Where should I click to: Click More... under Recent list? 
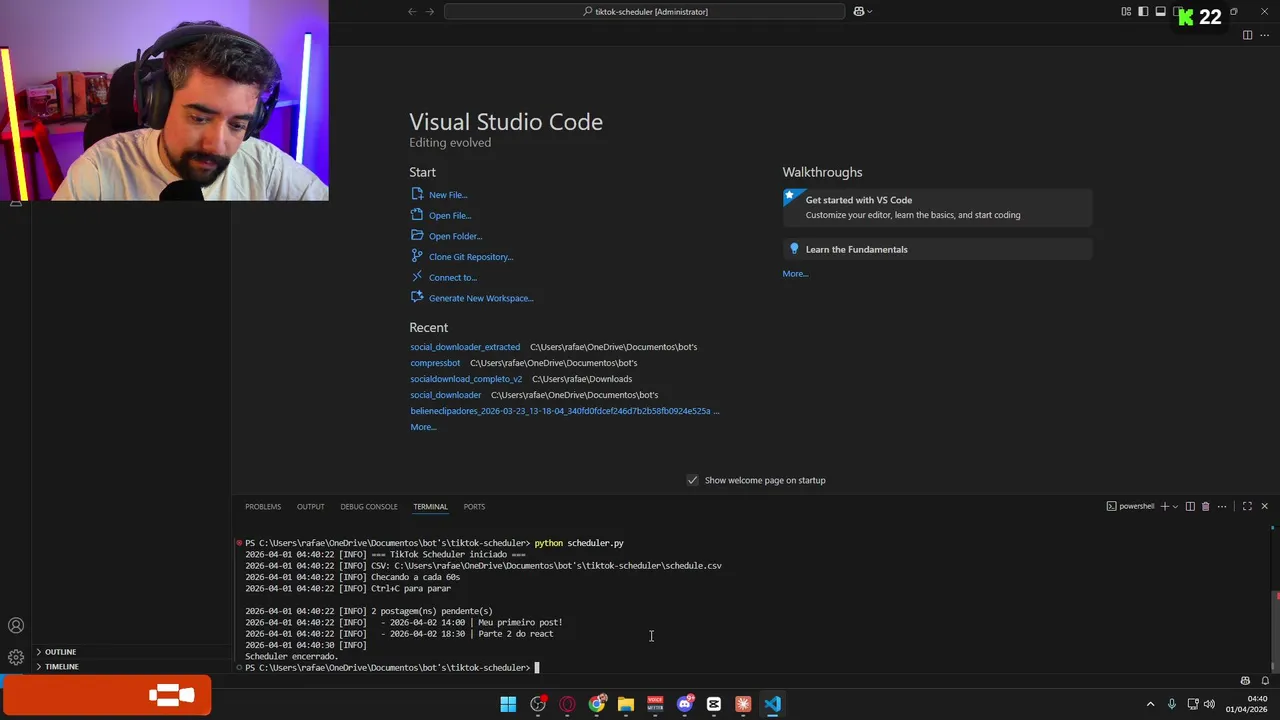point(423,427)
